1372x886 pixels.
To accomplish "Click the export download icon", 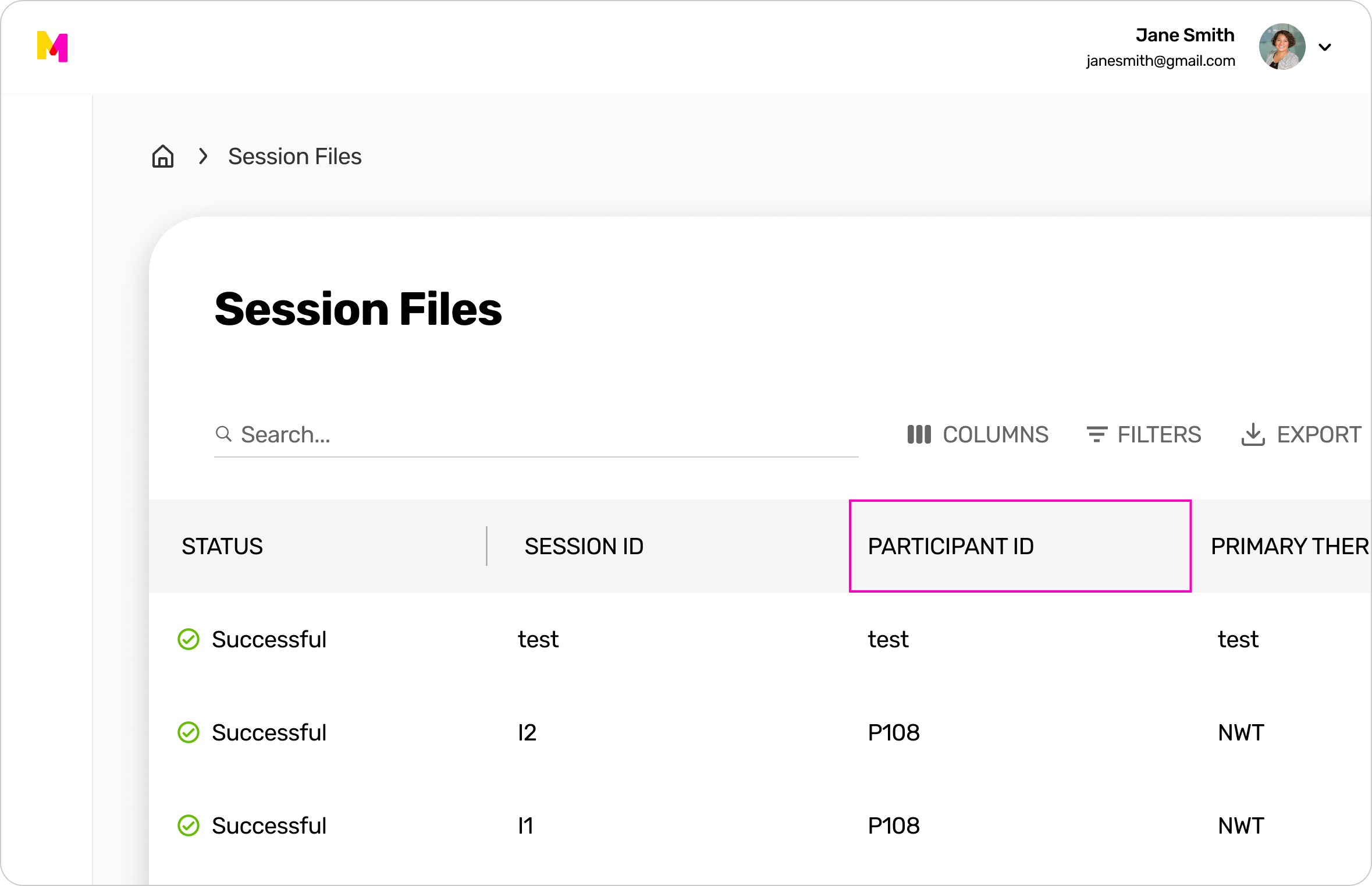I will 1253,434.
